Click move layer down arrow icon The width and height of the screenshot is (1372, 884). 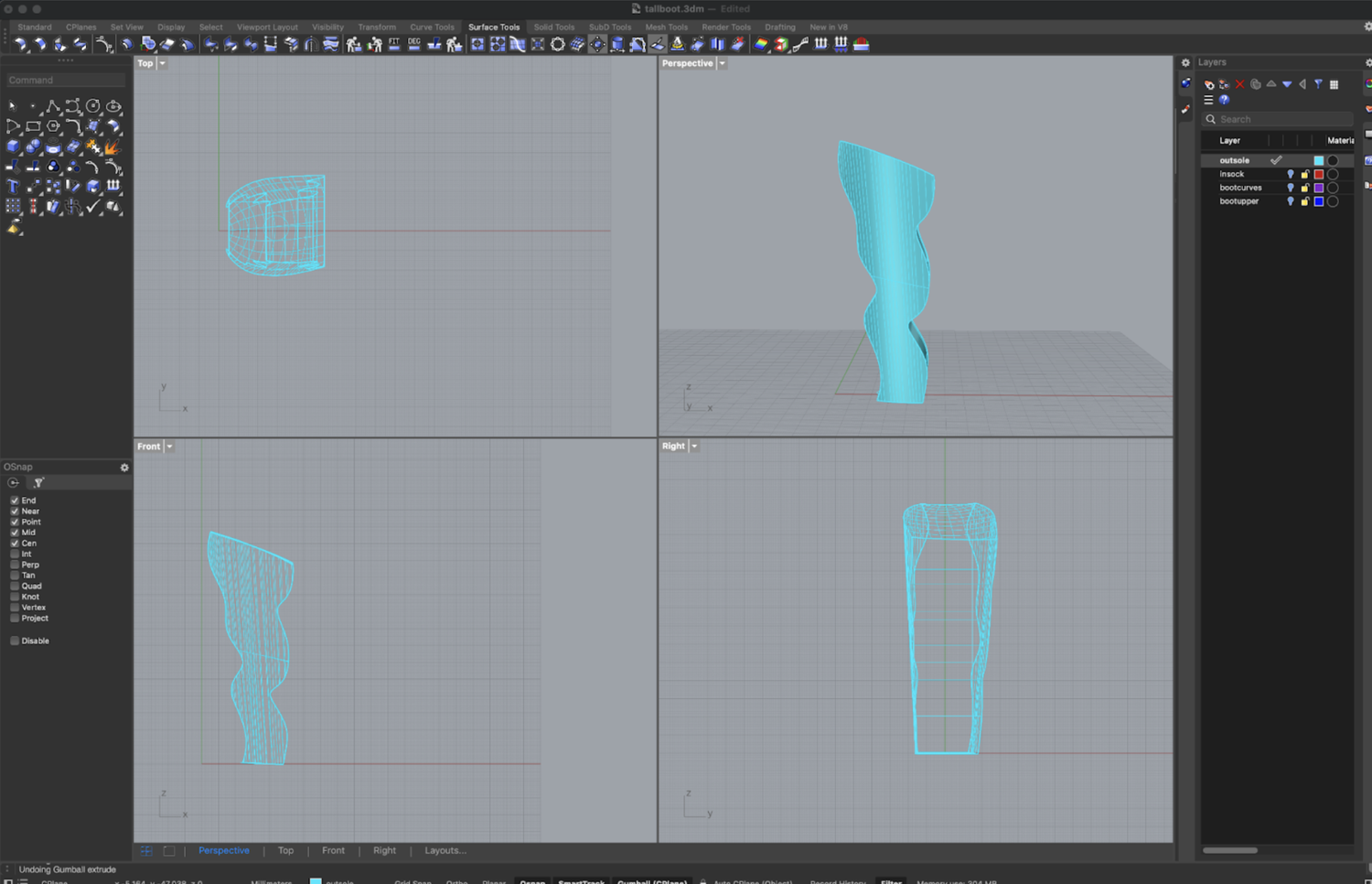[x=1287, y=84]
